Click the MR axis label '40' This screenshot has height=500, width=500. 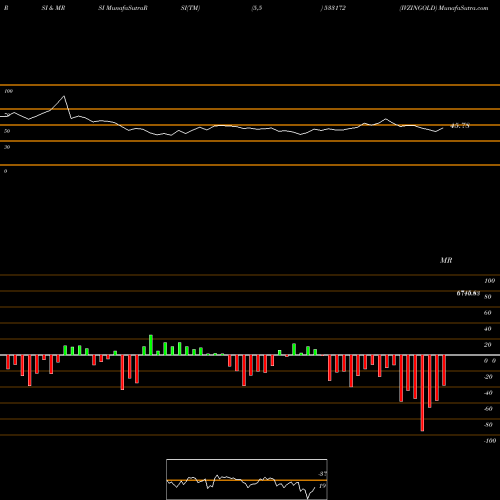point(488,329)
